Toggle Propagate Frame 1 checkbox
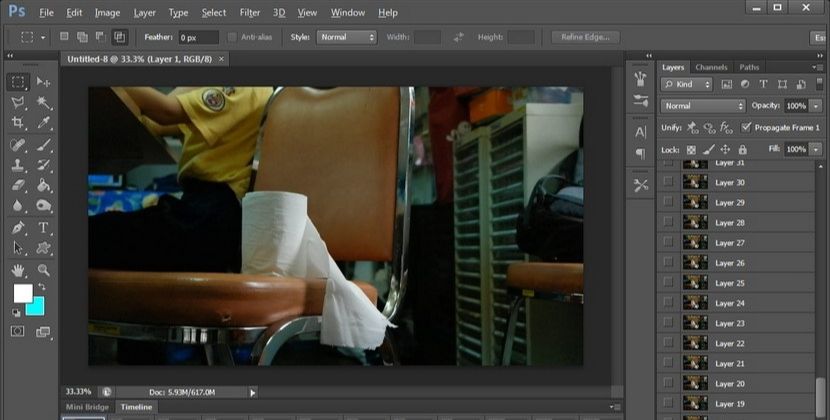 click(746, 127)
